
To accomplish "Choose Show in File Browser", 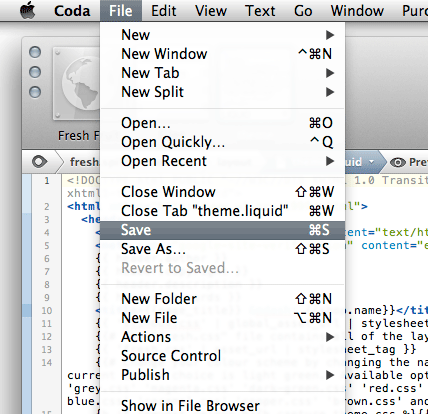I will [x=222, y=406].
